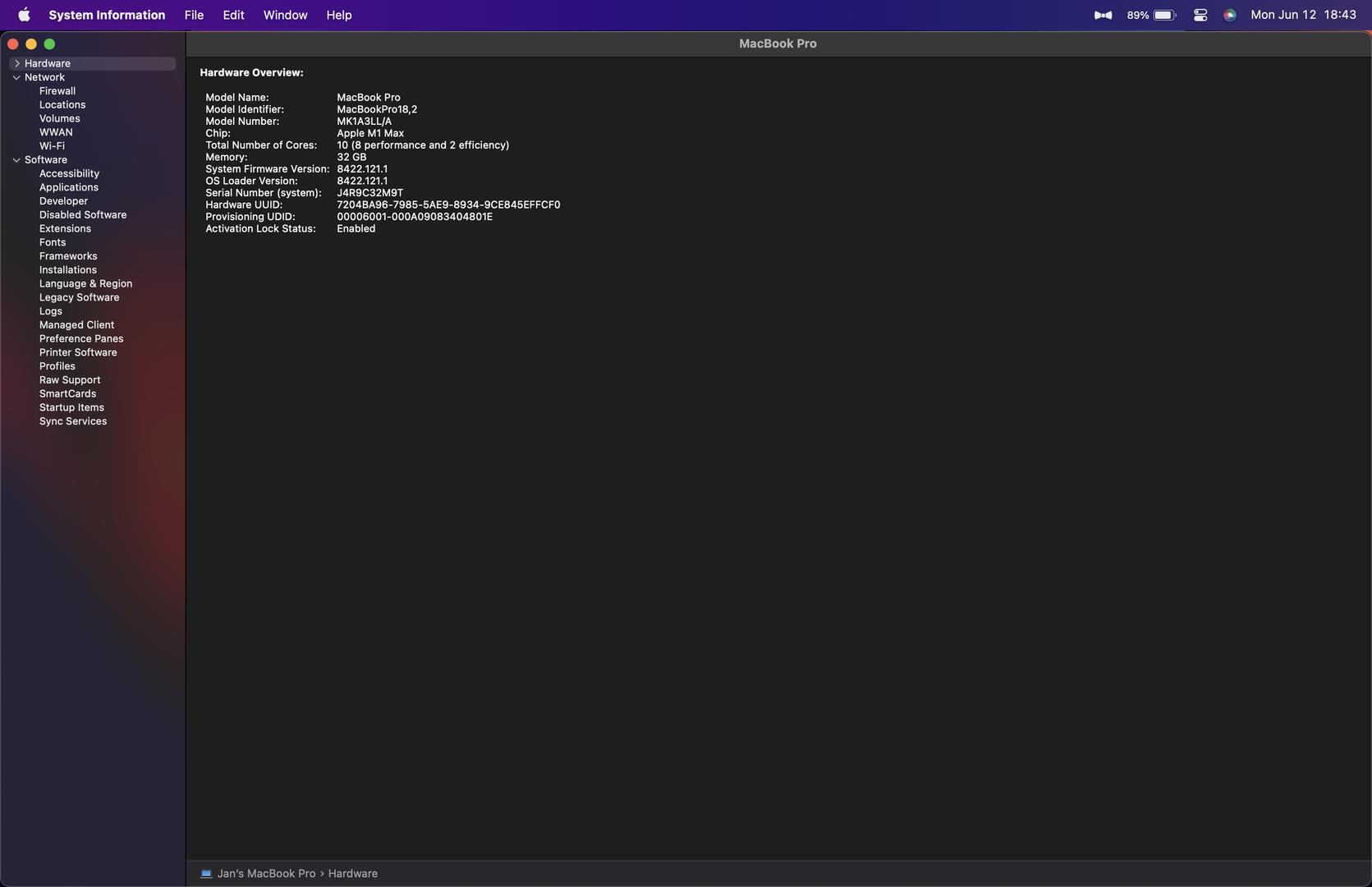Click the battery status icon
1372x887 pixels.
(x=1163, y=15)
